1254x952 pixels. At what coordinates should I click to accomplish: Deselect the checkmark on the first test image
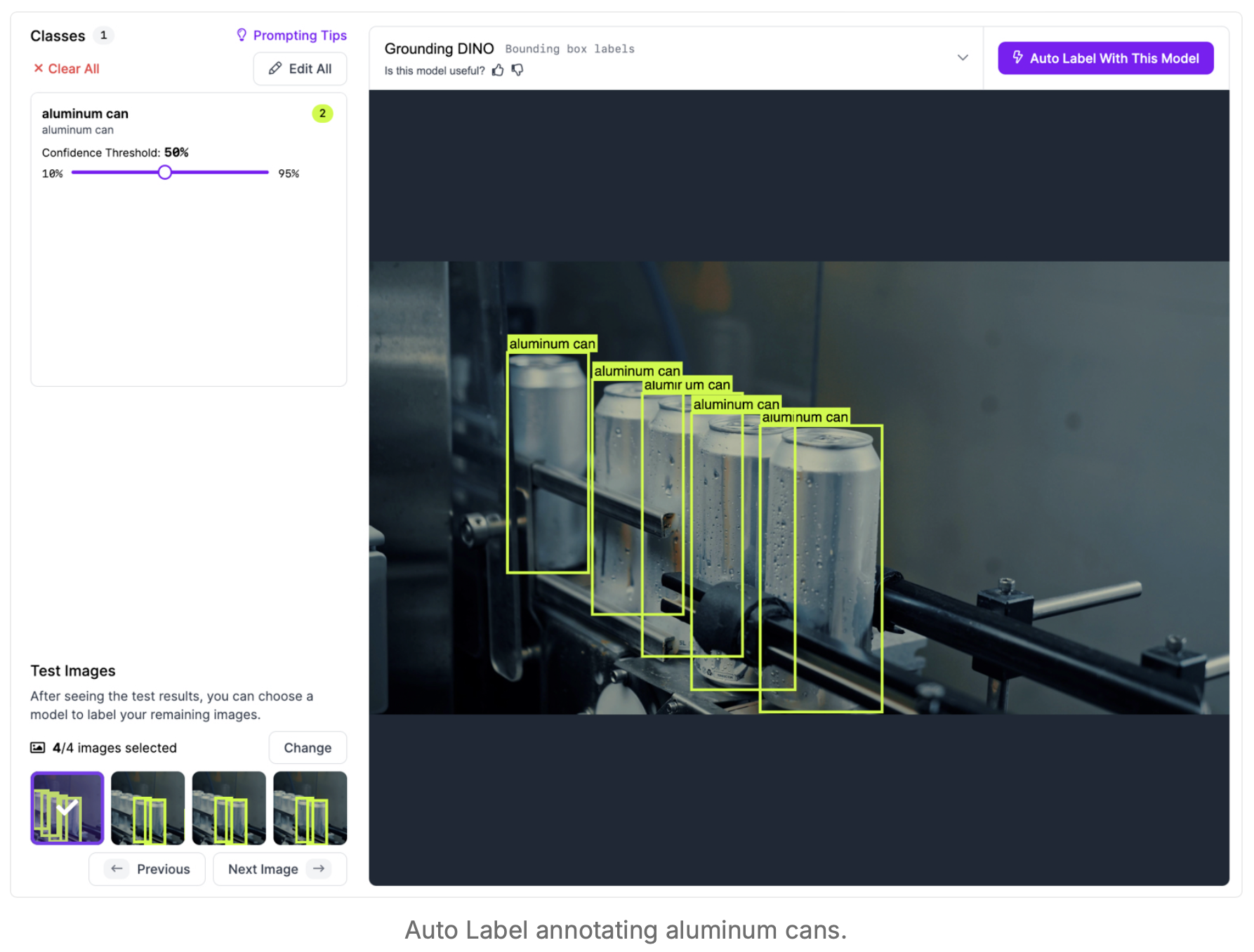(67, 807)
